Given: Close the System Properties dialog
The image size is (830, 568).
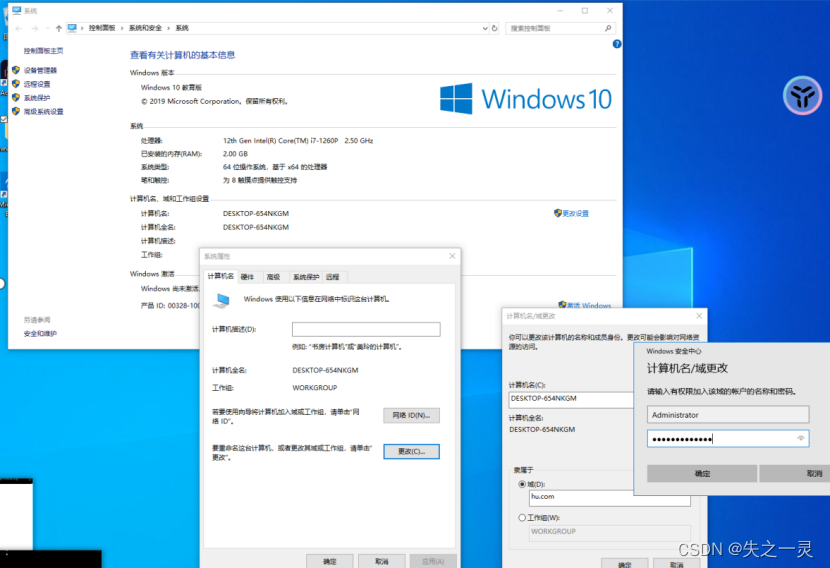Looking at the screenshot, I should tap(452, 256).
